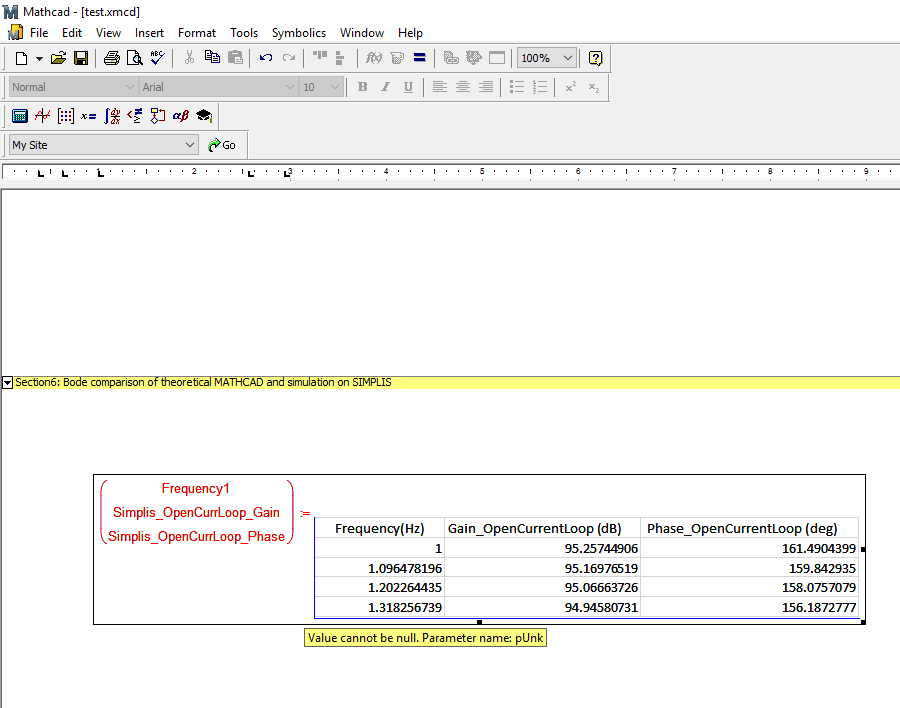The image size is (900, 708).
Task: Open the Vector and Matrix toolbar icon
Action: click(65, 116)
